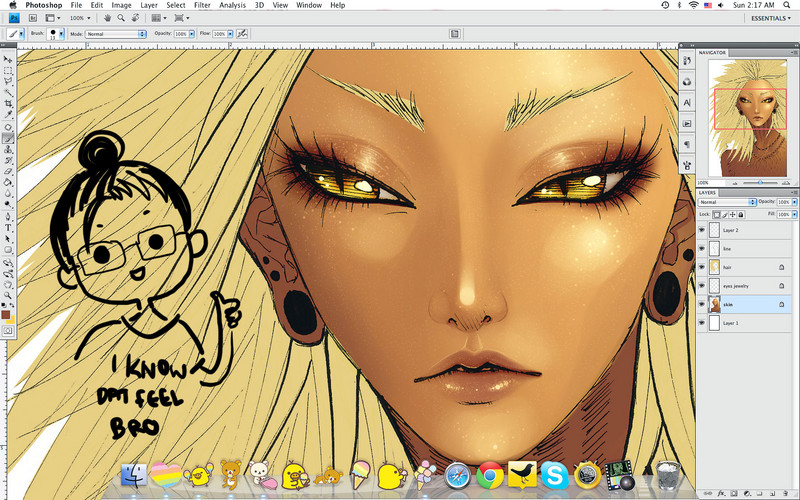Click the Hand tool in application bar
The image size is (800, 500).
tap(108, 18)
